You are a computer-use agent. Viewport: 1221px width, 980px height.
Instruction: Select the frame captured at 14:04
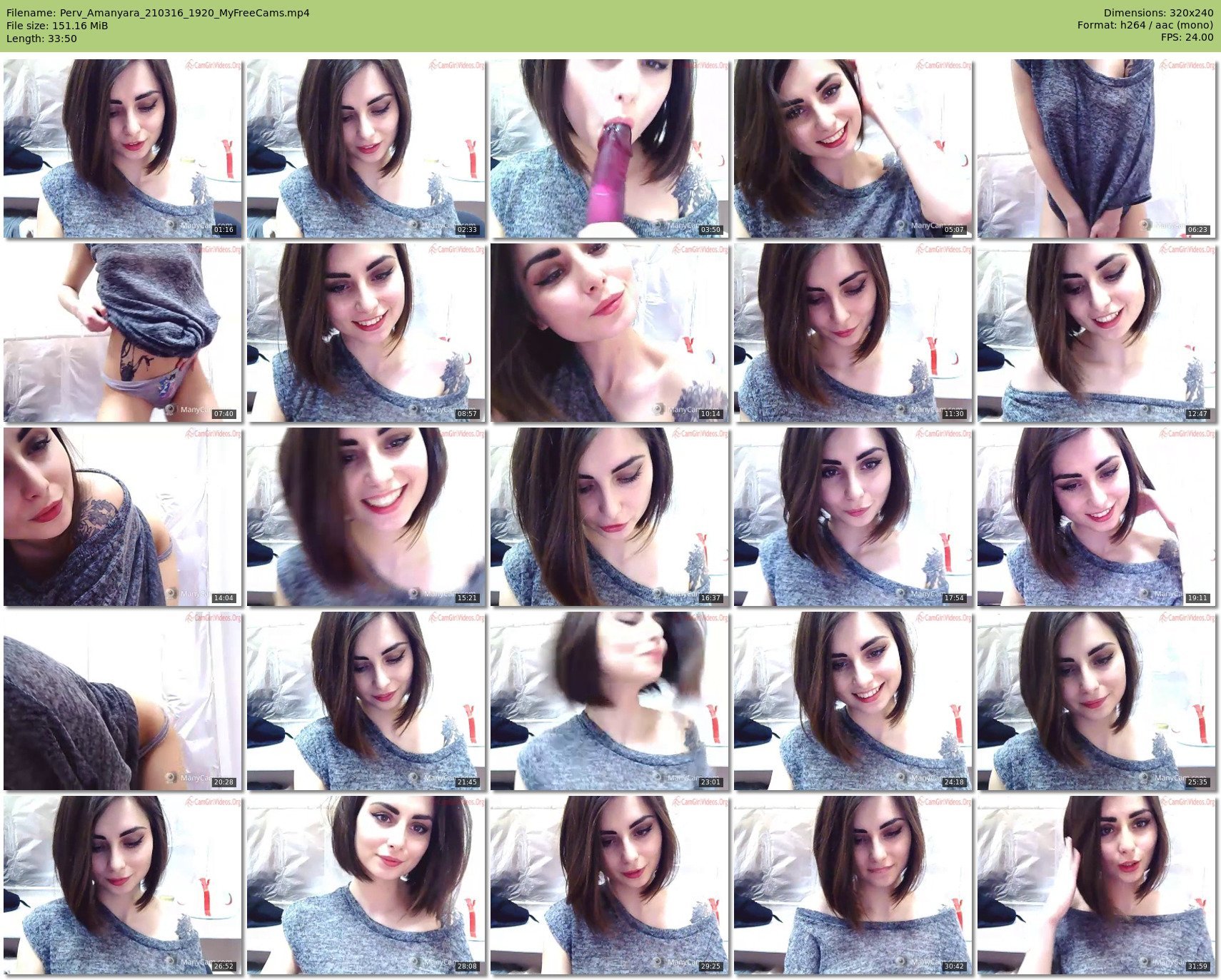(122, 517)
